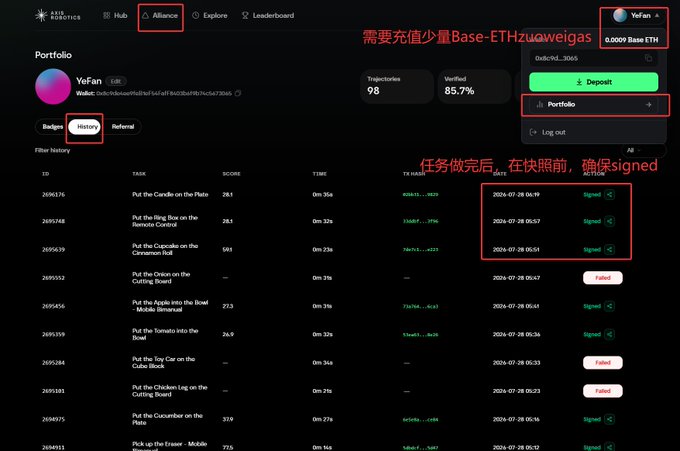
Task: Select the task Put the Onion on the Cutting Board
Action: pos(161,278)
